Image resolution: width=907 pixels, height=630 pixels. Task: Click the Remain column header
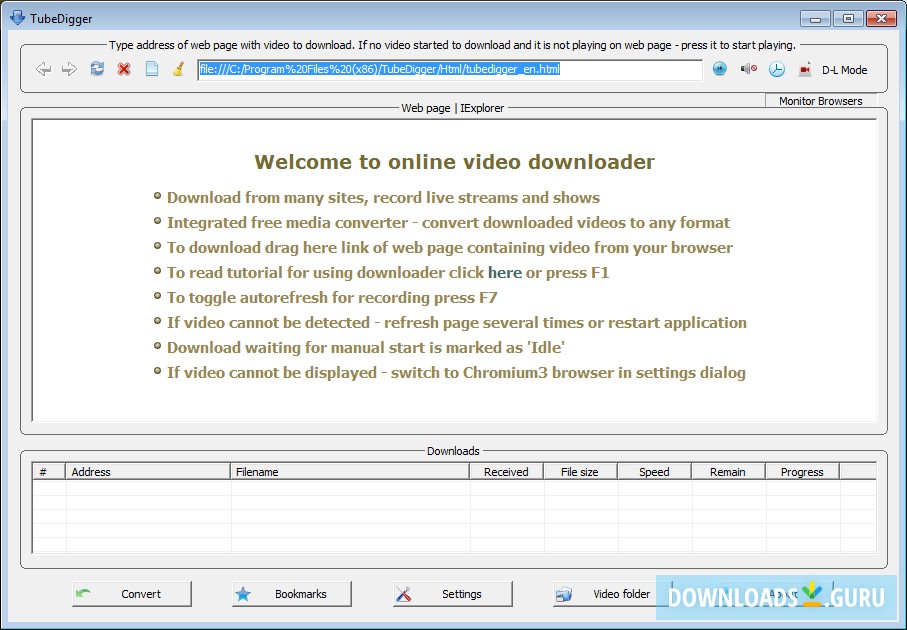click(x=728, y=471)
